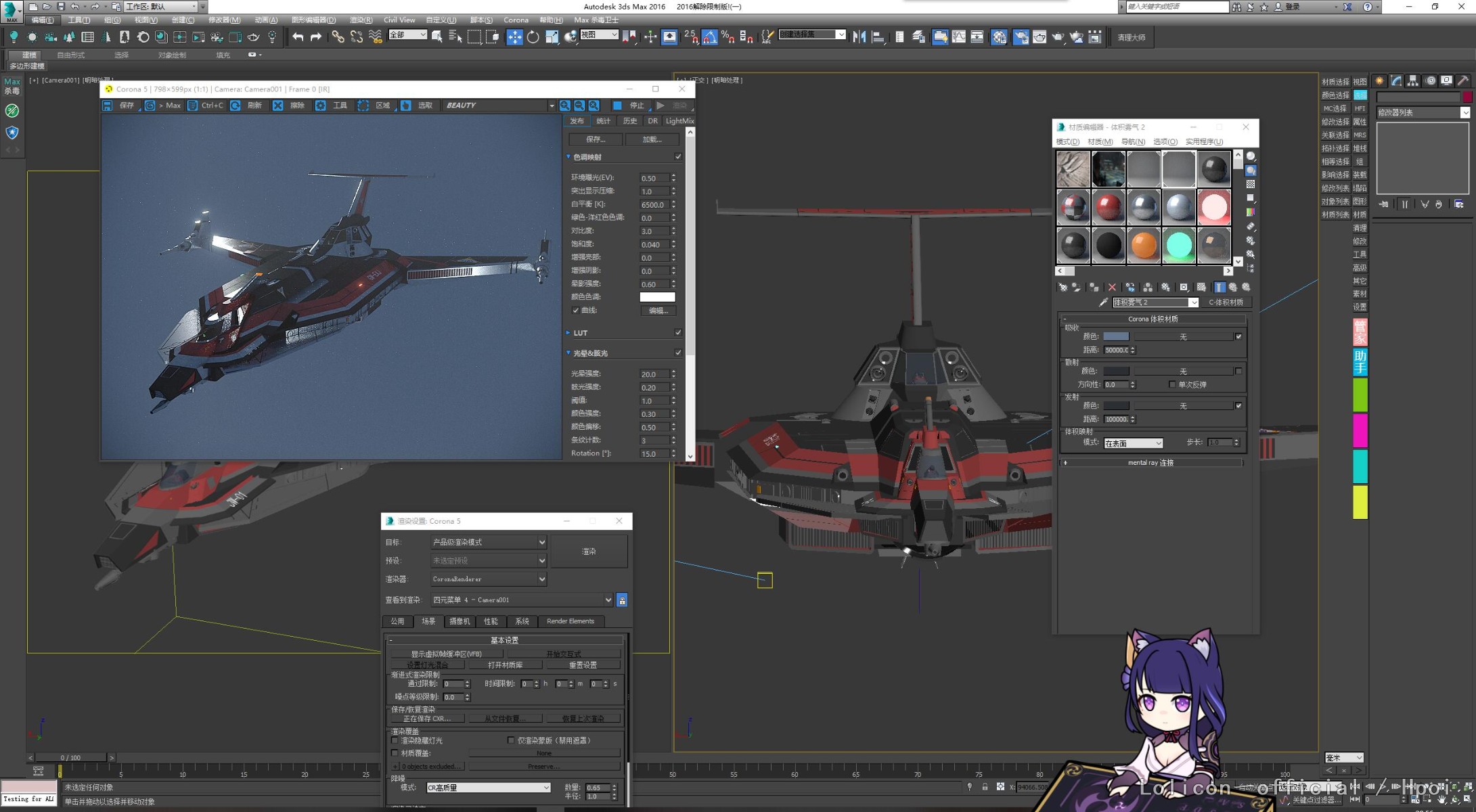
Task: Collapse the 光晕&眩光 section
Action: [568, 353]
